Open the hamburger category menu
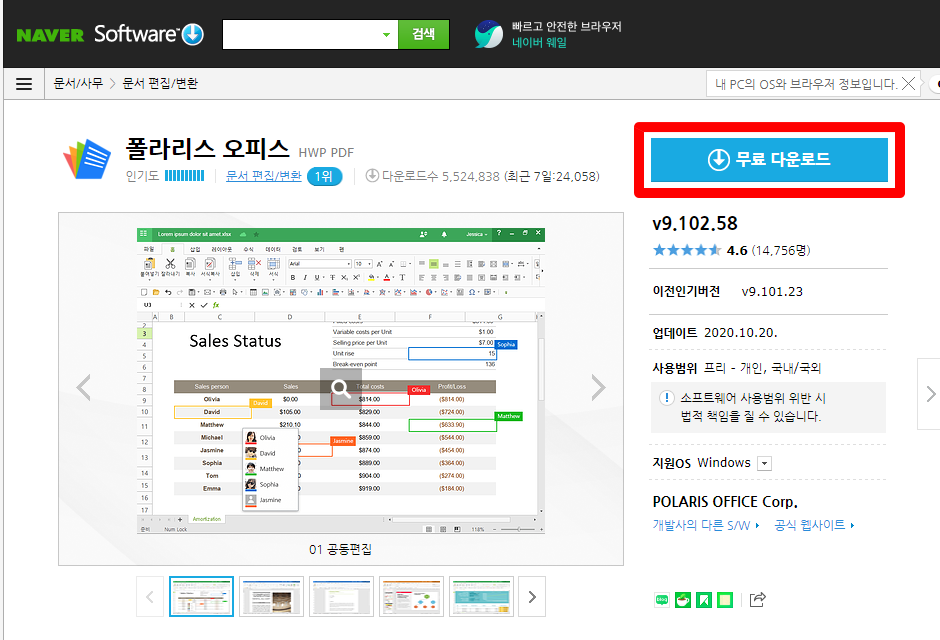Screen dimensions: 940x640 click(x=24, y=83)
